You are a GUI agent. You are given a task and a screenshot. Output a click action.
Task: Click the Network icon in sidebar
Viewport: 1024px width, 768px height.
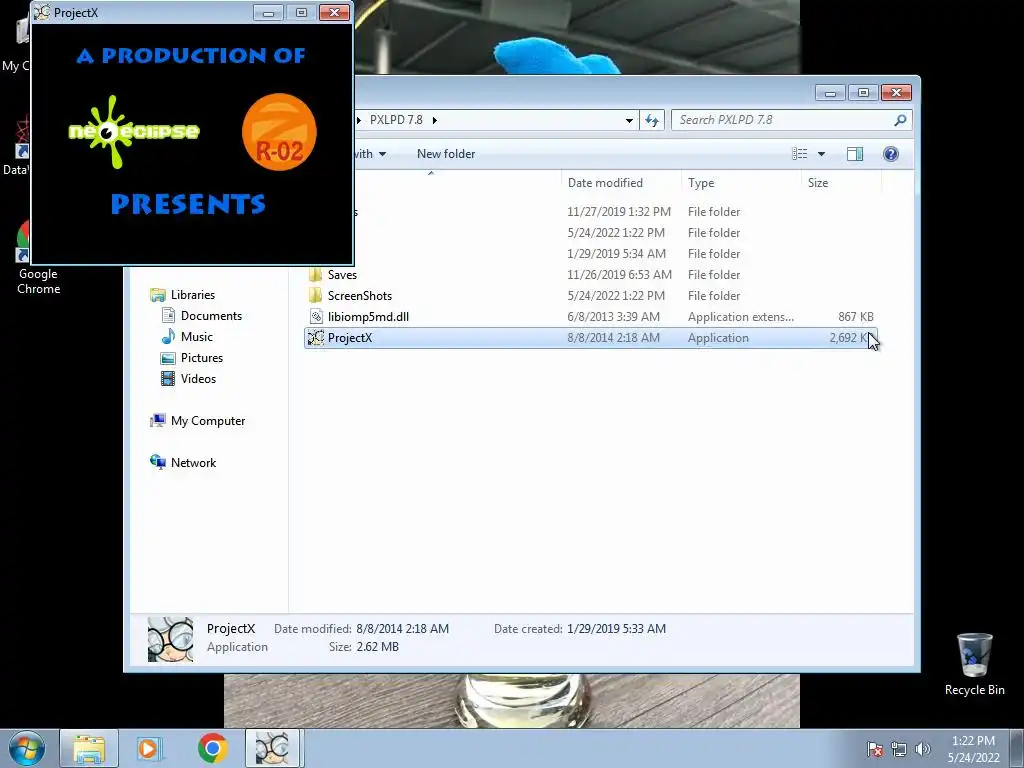point(157,462)
